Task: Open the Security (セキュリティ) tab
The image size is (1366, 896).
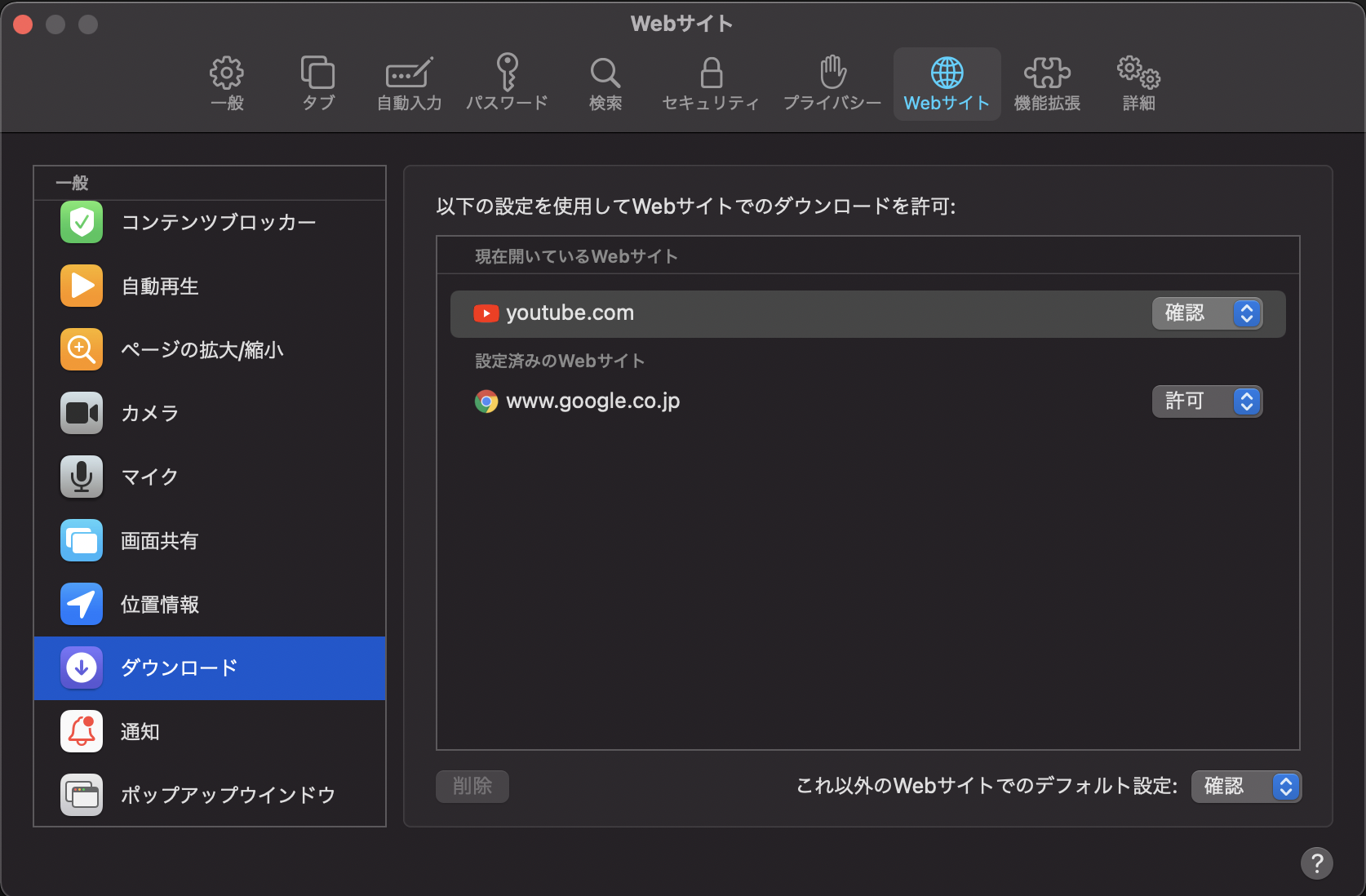Action: pos(711,83)
